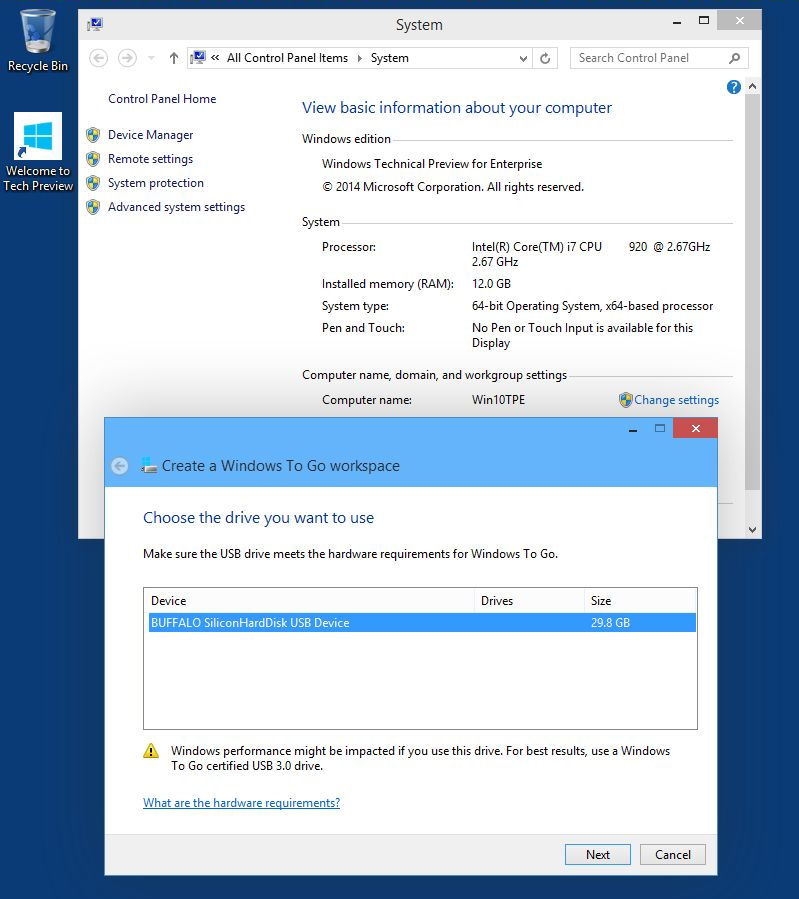Click the System window title icon
The width and height of the screenshot is (799, 899).
pos(95,25)
